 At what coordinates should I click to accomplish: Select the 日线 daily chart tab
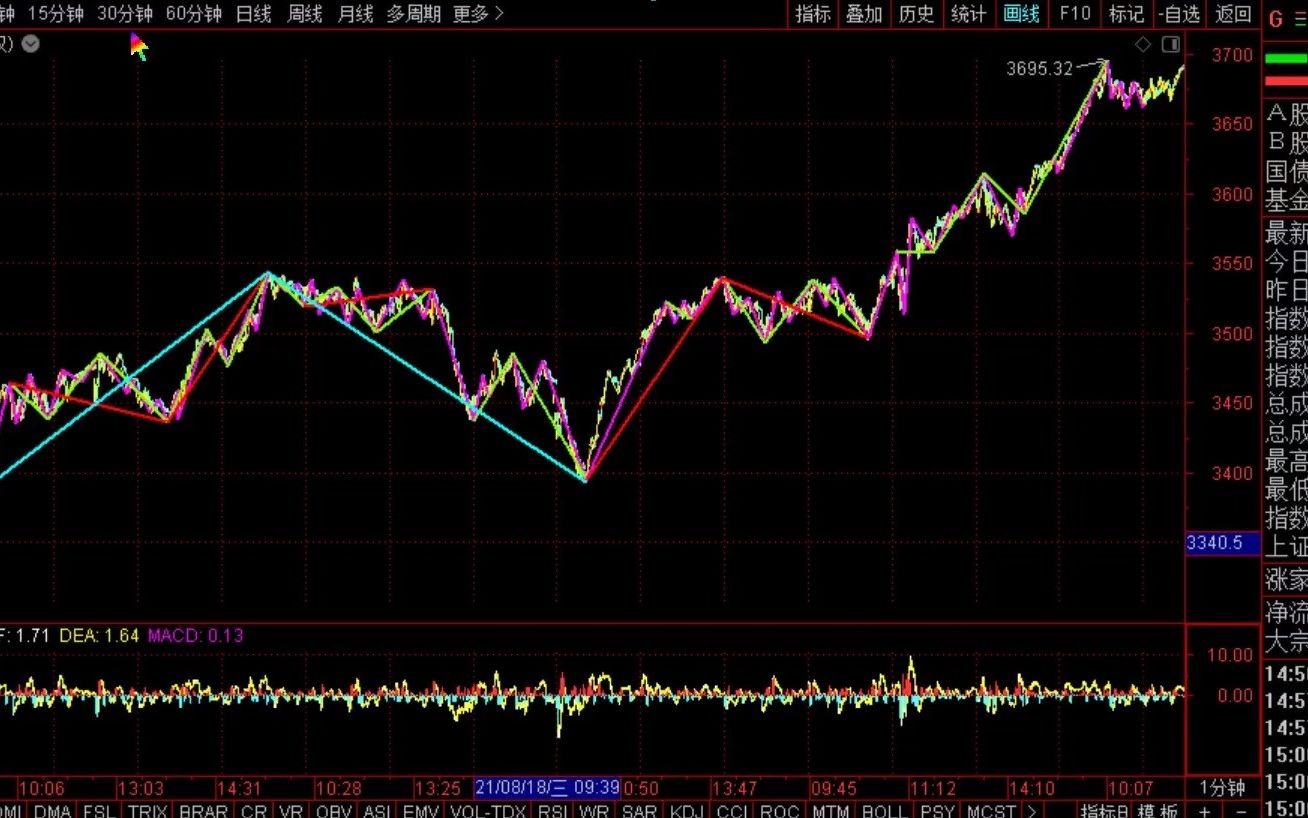tap(254, 13)
